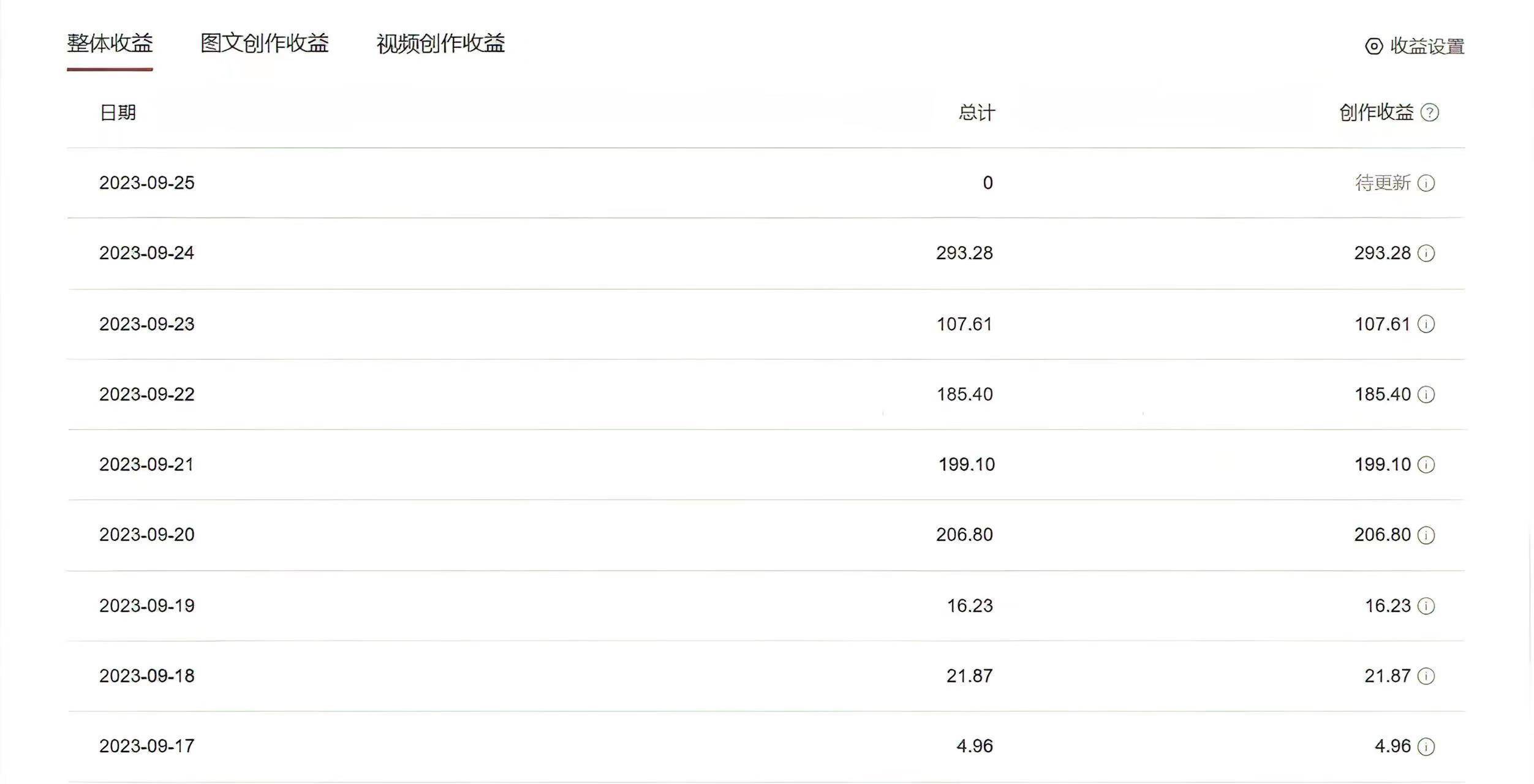Open 收益设置 settings link
1534x784 pixels.
point(1427,45)
